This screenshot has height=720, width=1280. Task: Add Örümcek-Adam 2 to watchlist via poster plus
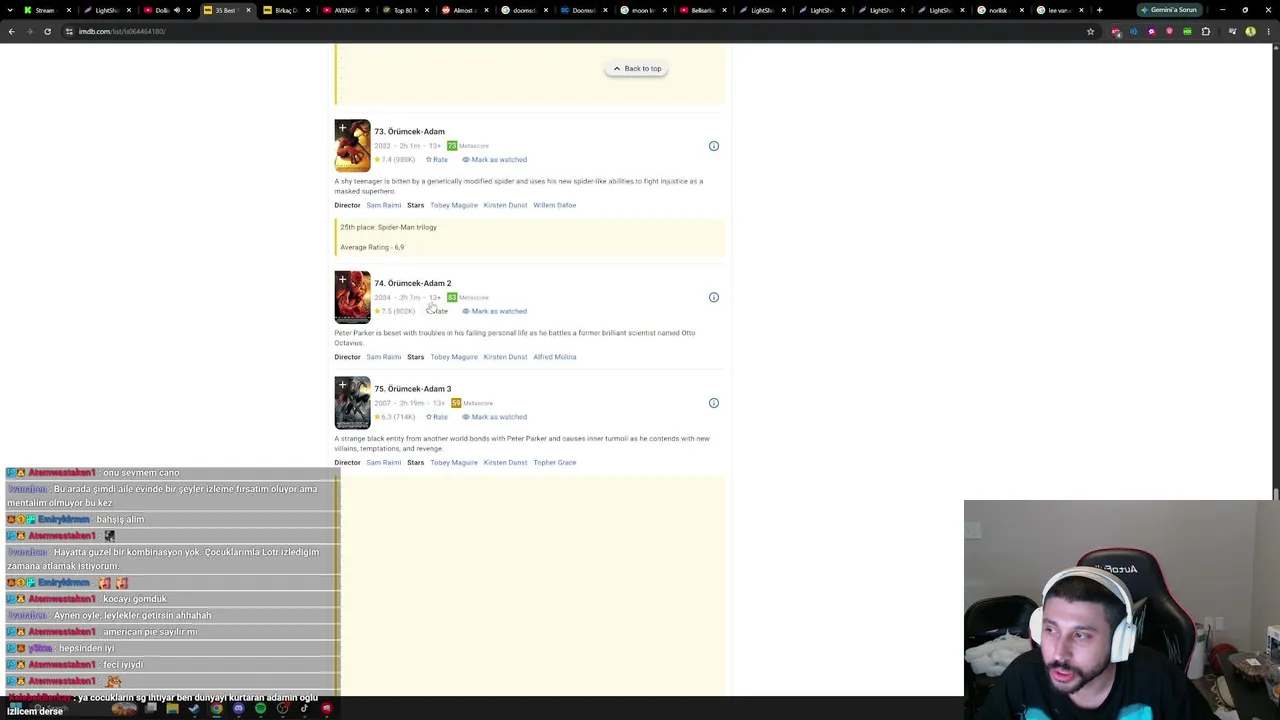(342, 279)
